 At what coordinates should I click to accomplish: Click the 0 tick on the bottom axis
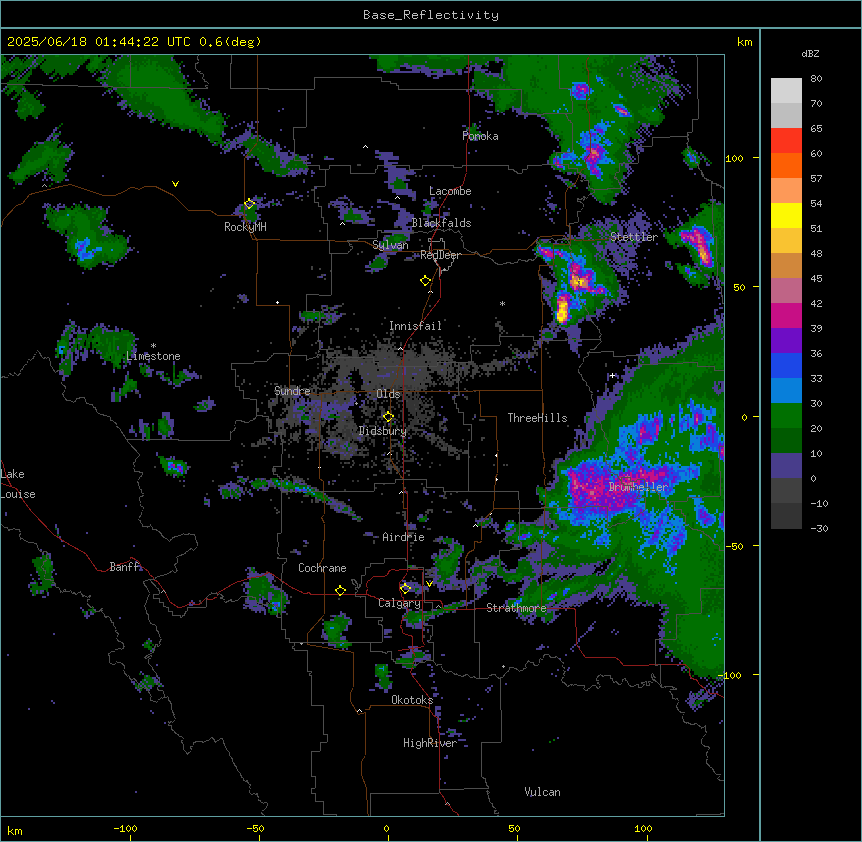(386, 828)
